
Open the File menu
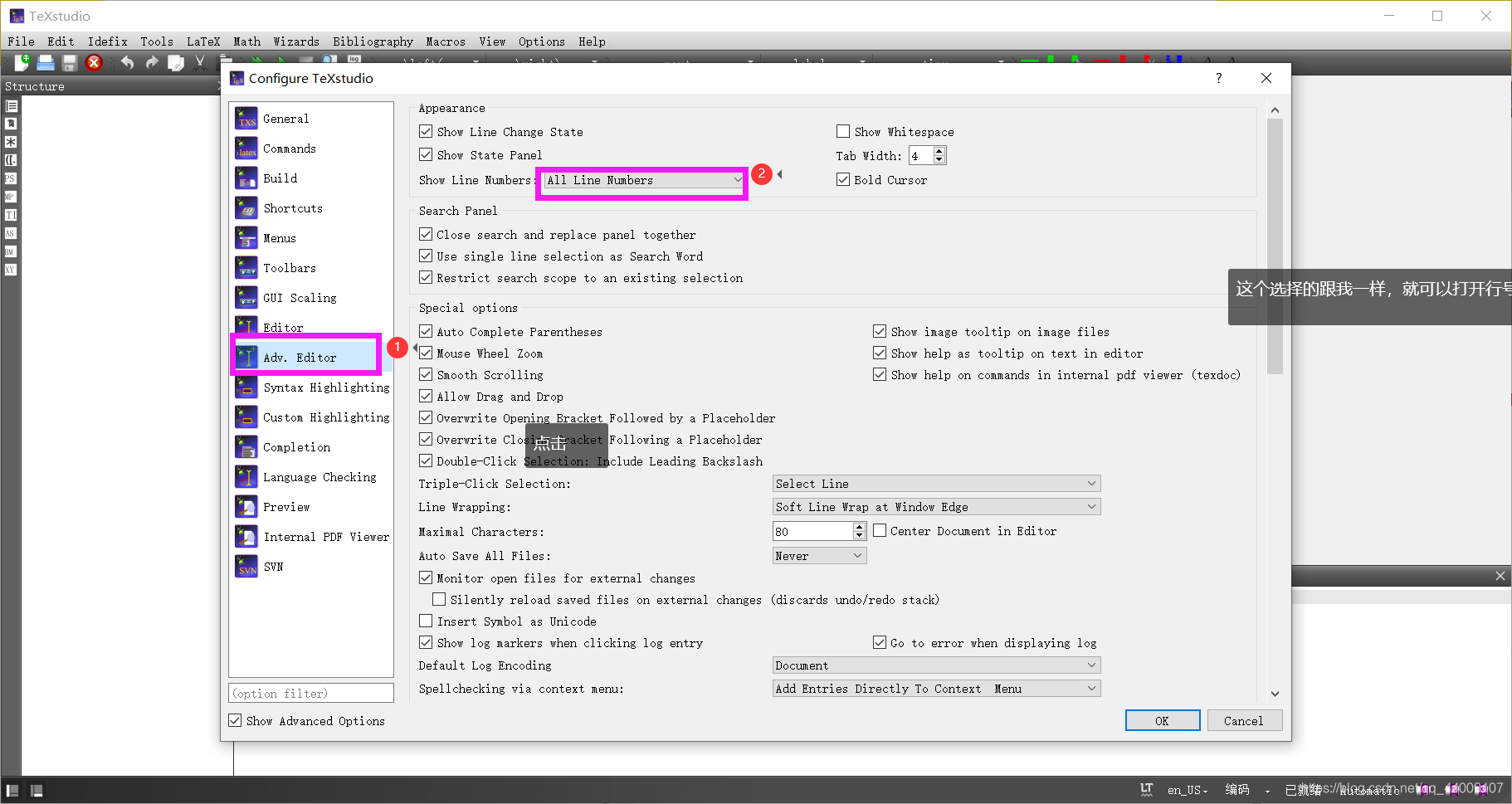[x=21, y=41]
